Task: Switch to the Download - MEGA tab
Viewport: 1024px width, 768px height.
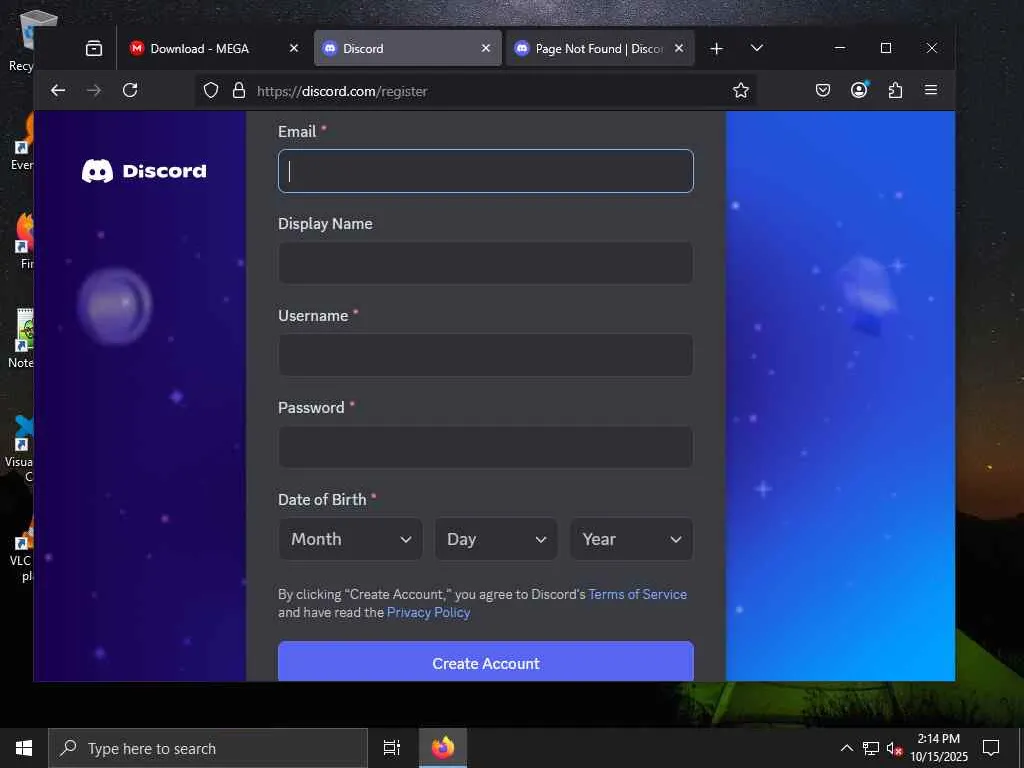Action: (212, 48)
